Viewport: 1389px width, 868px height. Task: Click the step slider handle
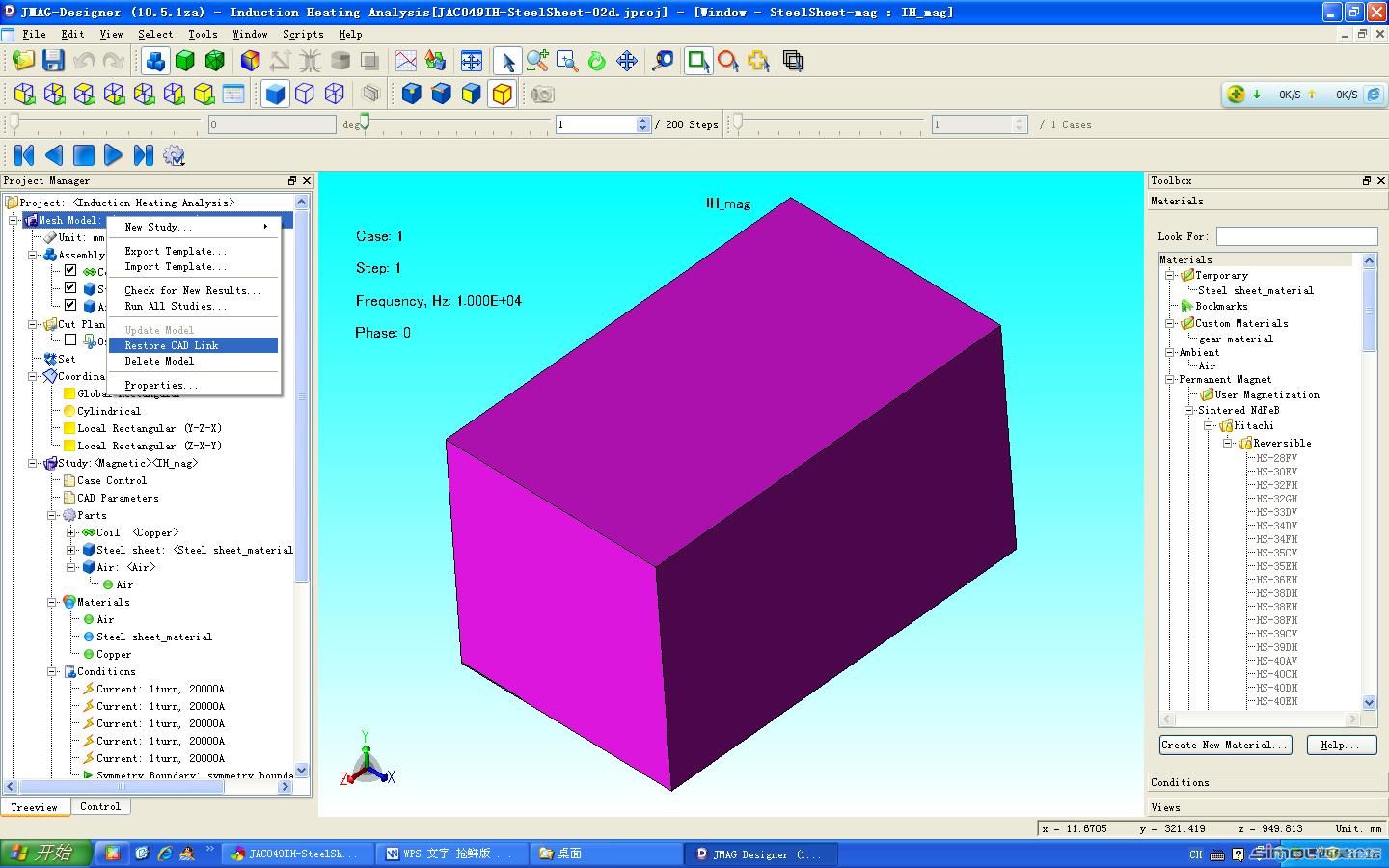tap(364, 123)
